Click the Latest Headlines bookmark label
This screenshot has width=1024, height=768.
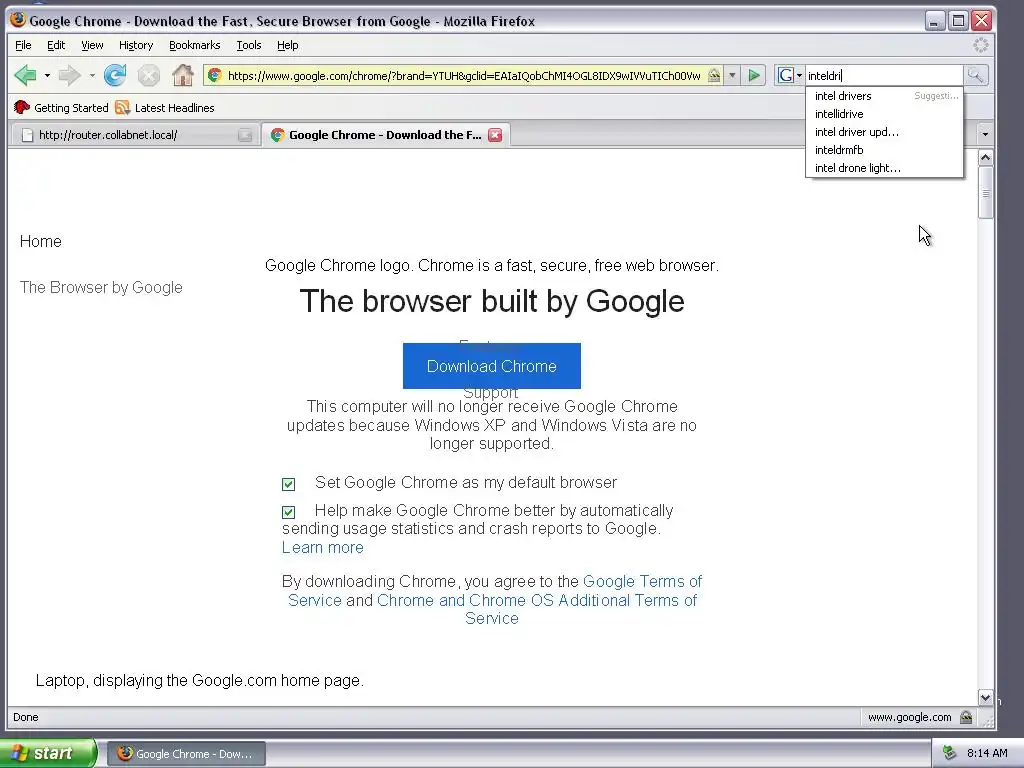point(174,108)
